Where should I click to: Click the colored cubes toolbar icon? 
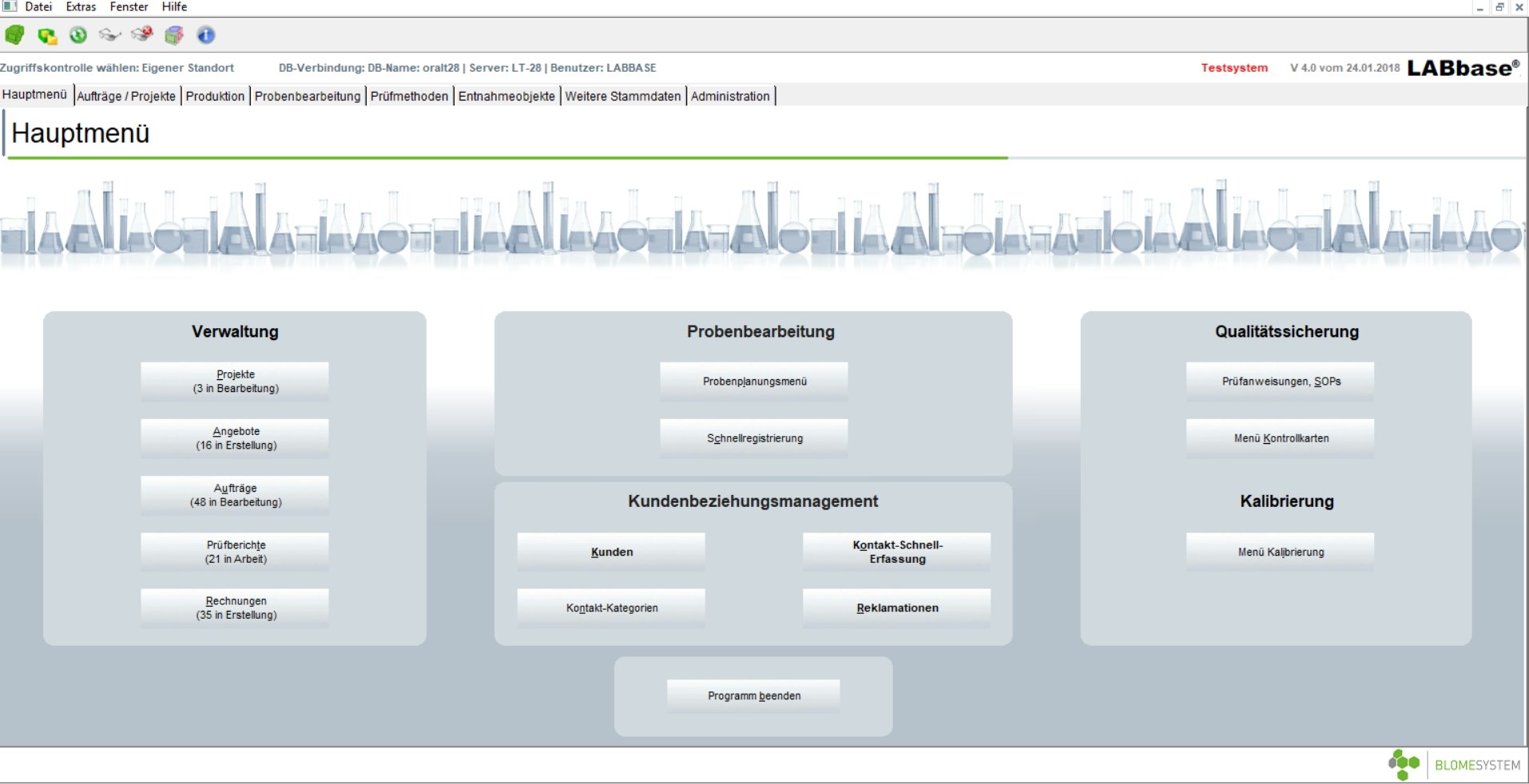pyautogui.click(x=173, y=35)
